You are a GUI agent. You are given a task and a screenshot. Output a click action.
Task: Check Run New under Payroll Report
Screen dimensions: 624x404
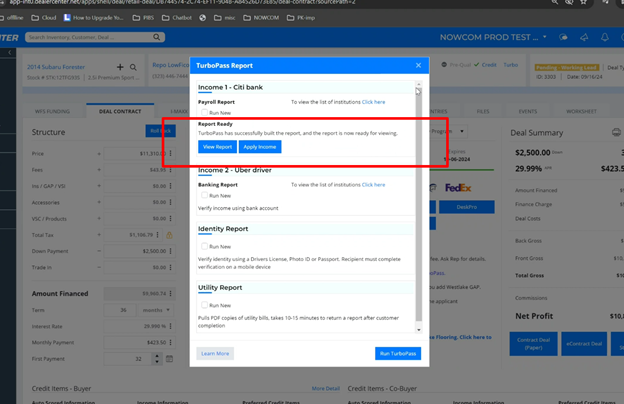[x=205, y=112]
